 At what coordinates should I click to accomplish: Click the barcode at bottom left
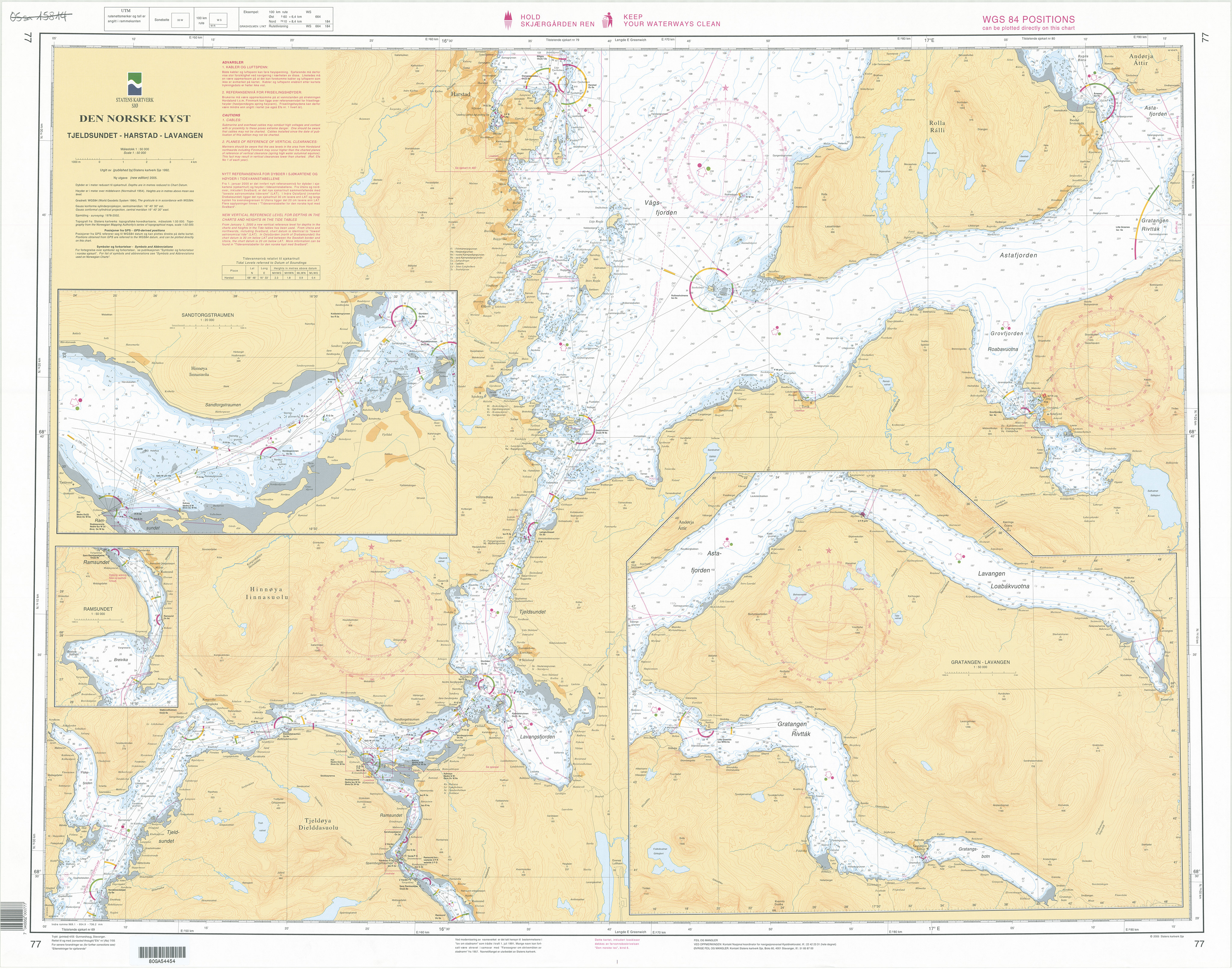[162, 952]
